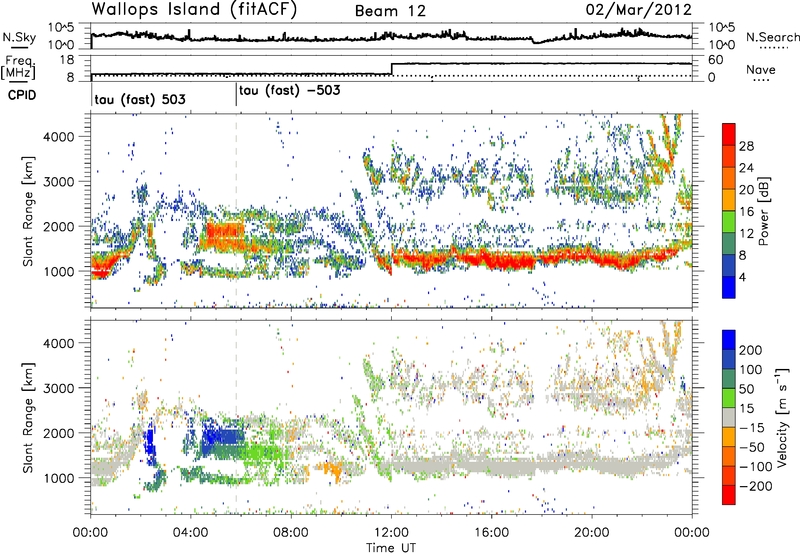Click the '60' tick on Nave axis
Screen dimensions: 800x554
tap(715, 60)
